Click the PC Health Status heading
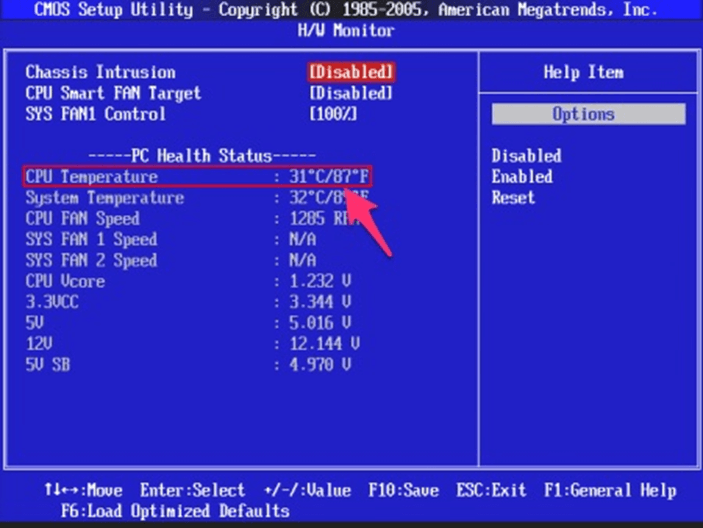Image resolution: width=703 pixels, height=528 pixels. pos(202,156)
